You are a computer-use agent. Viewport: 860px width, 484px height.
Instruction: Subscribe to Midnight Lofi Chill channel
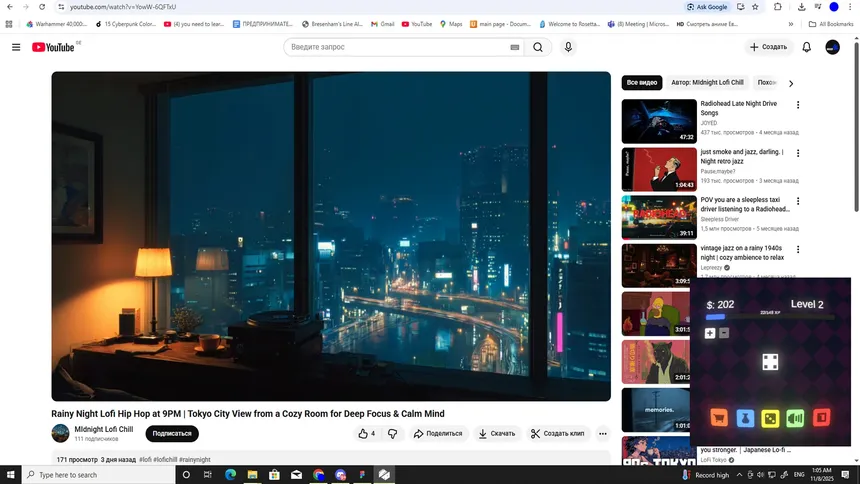click(x=172, y=433)
